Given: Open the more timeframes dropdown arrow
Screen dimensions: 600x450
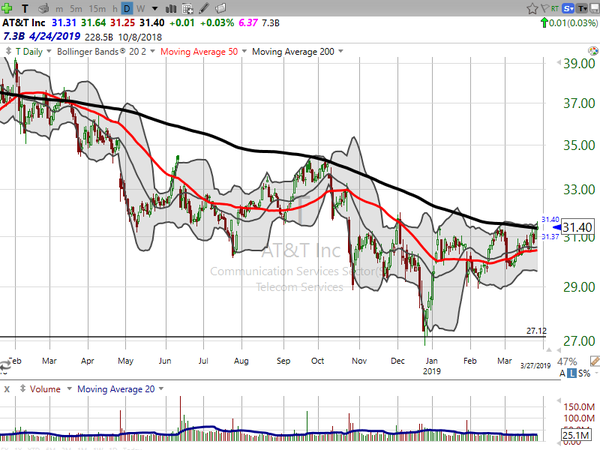Looking at the screenshot, I should (155, 8).
